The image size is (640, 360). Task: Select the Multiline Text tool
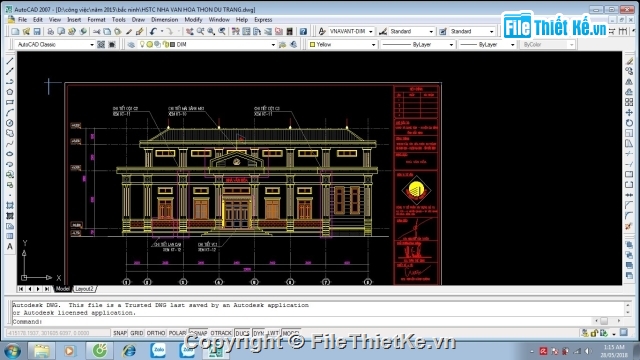10,247
